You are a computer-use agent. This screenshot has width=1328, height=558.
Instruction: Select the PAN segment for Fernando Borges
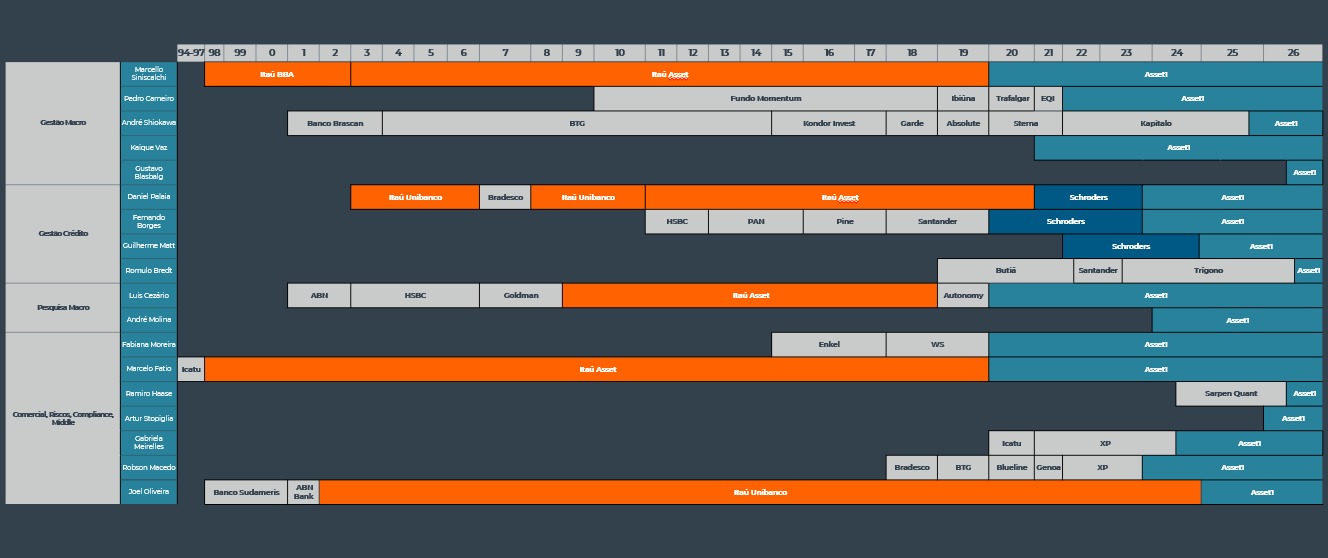pos(755,221)
